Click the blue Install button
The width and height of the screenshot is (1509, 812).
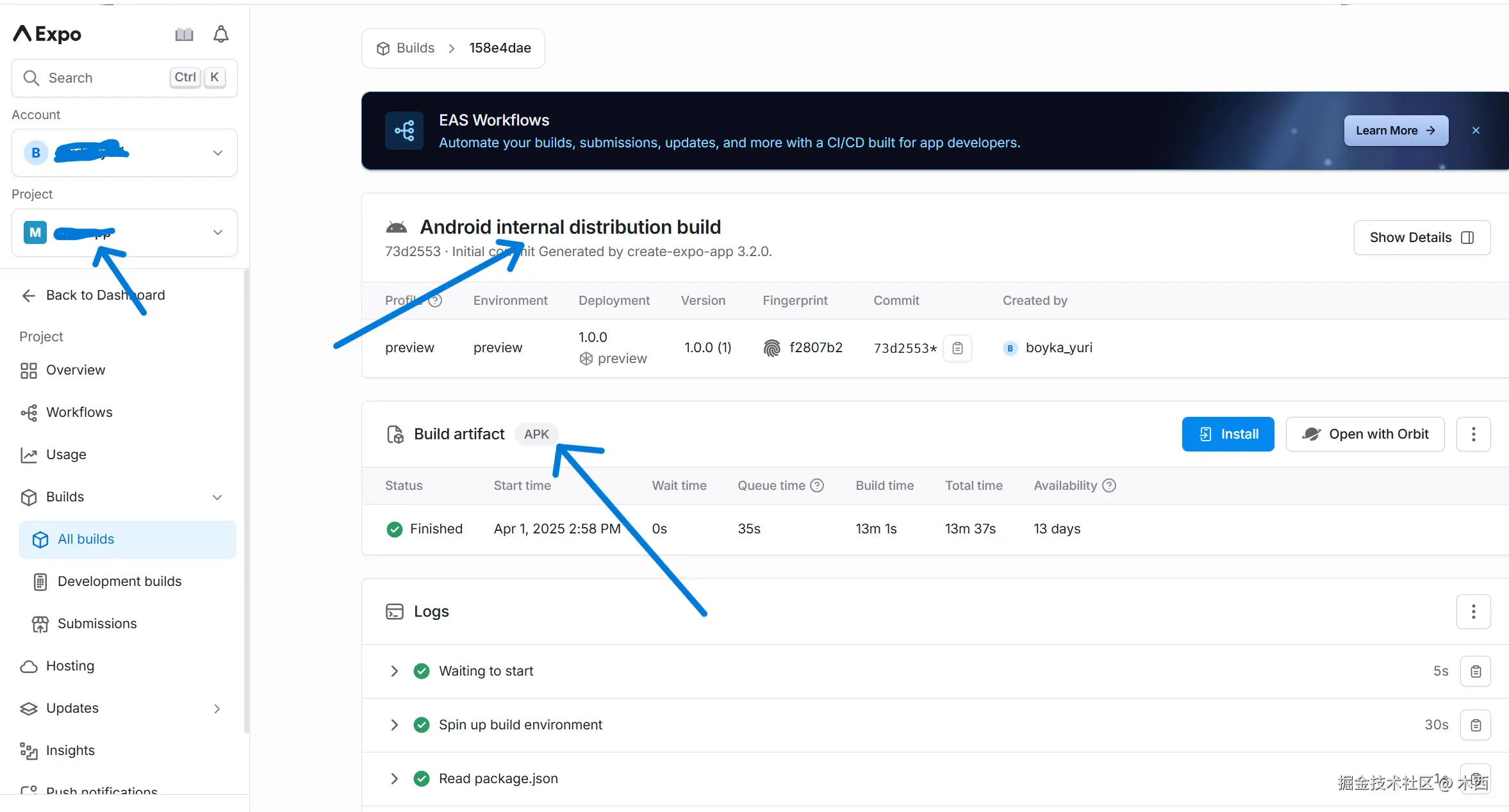tap(1227, 434)
